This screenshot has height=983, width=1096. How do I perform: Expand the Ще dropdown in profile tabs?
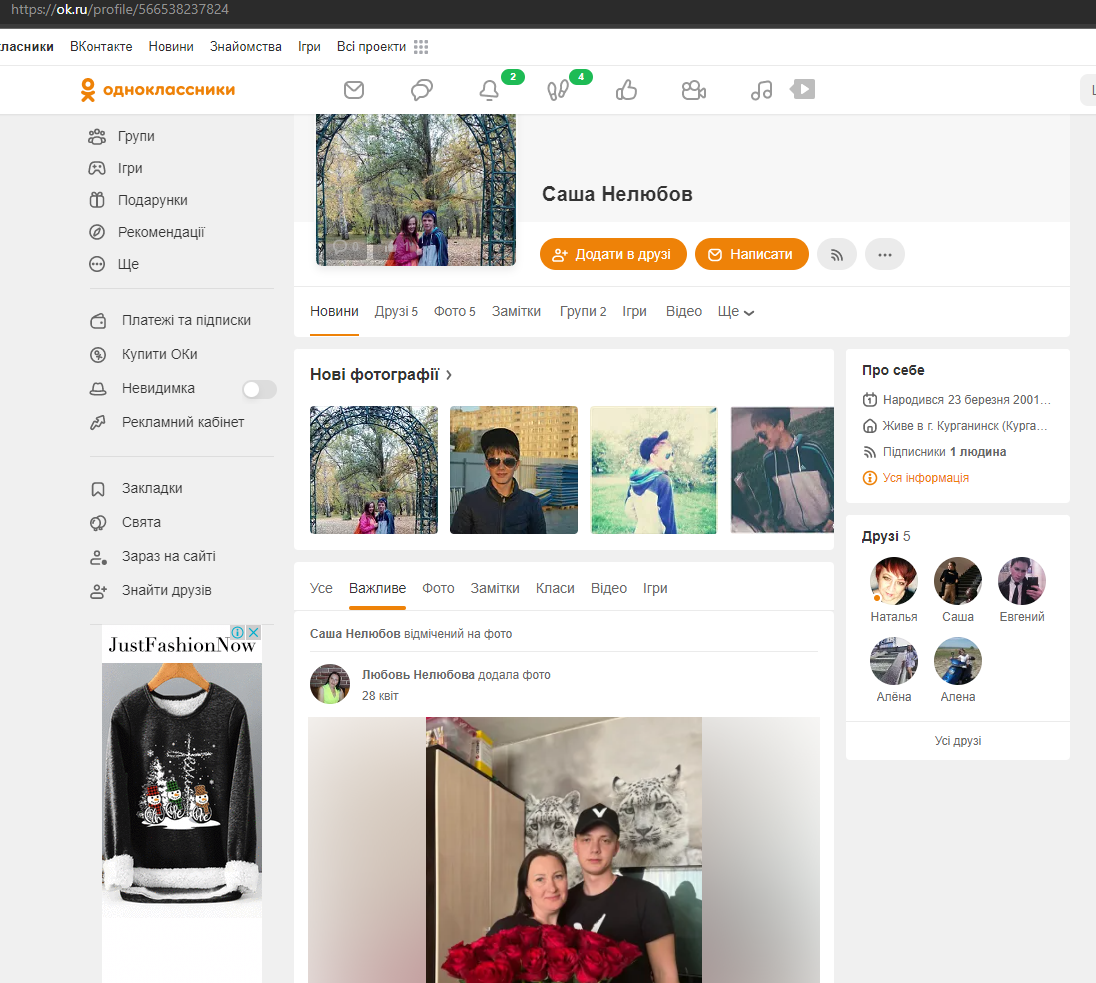click(735, 312)
